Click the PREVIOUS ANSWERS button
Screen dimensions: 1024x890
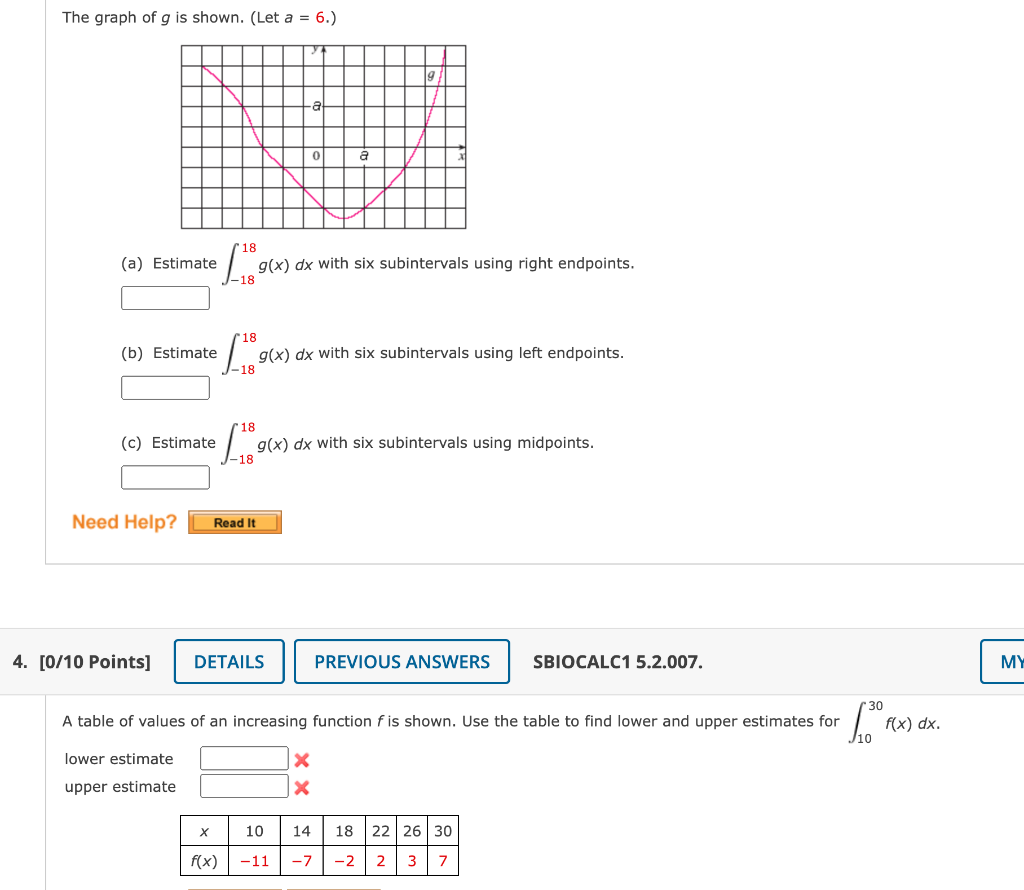click(402, 661)
